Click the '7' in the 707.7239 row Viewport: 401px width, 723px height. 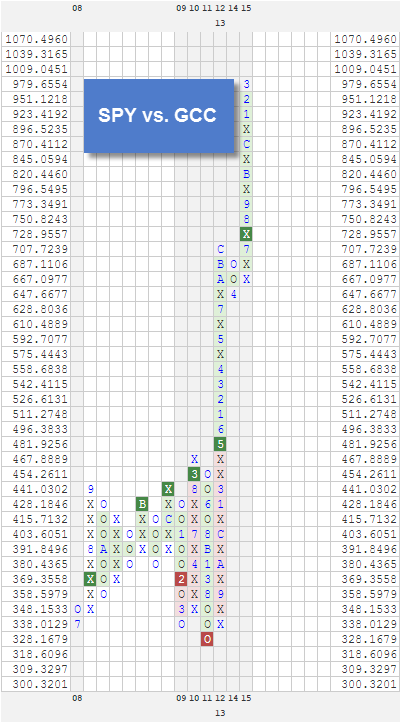[x=247, y=249]
